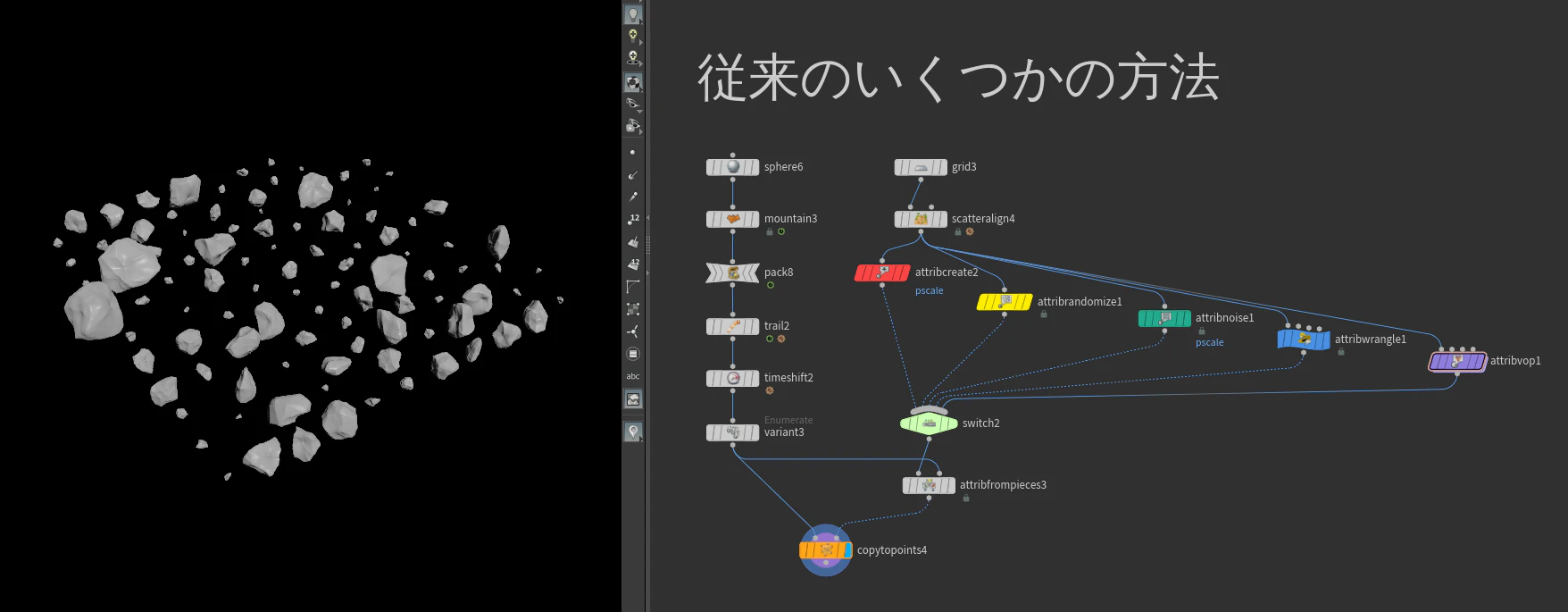Select the grid3 node icon
Viewport: 1568px width, 612px height.
point(921,167)
